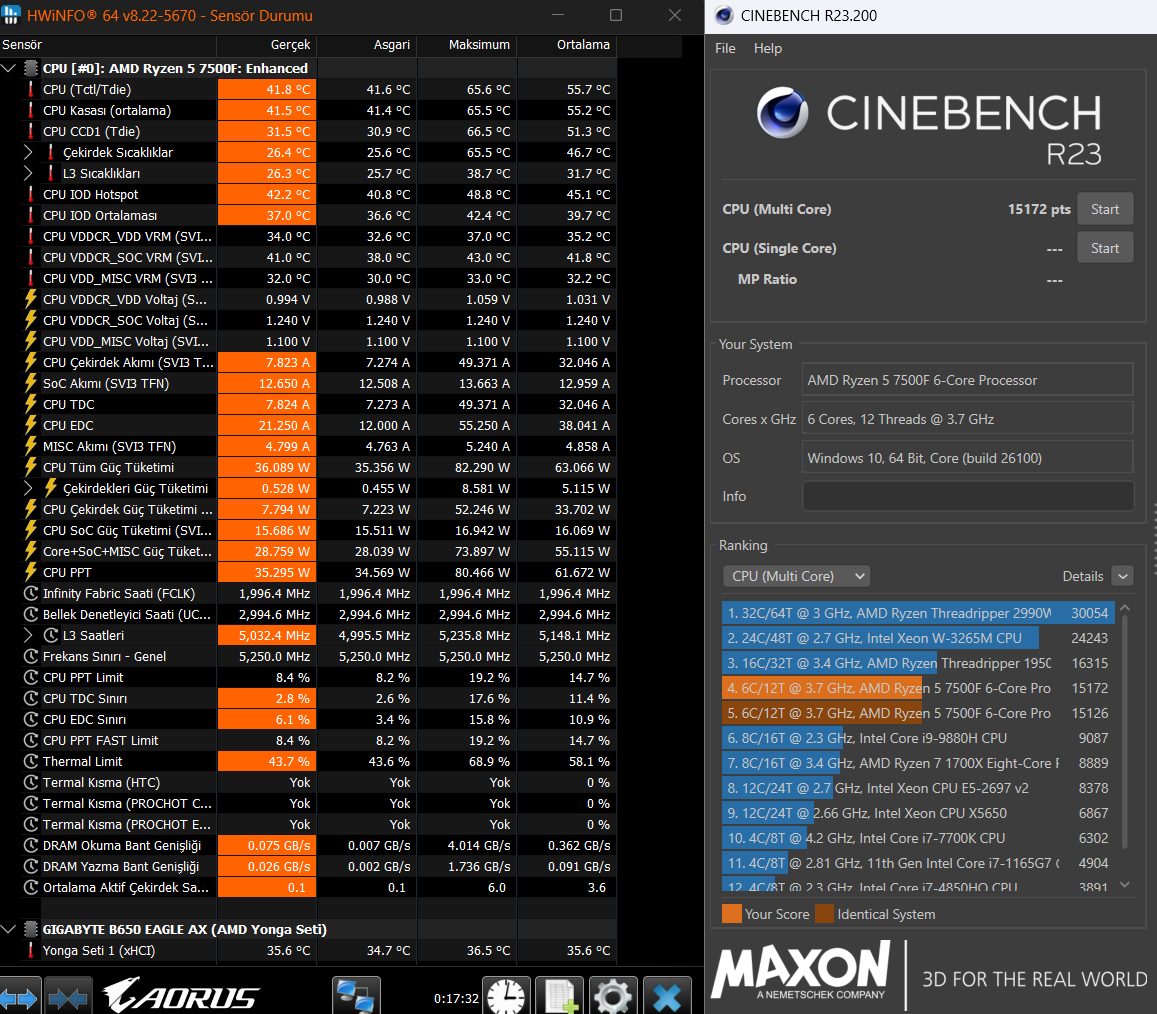The height and width of the screenshot is (1014, 1157).
Task: Click the HWiNFO collapse-columns arrows icon
Action: click(x=68, y=999)
